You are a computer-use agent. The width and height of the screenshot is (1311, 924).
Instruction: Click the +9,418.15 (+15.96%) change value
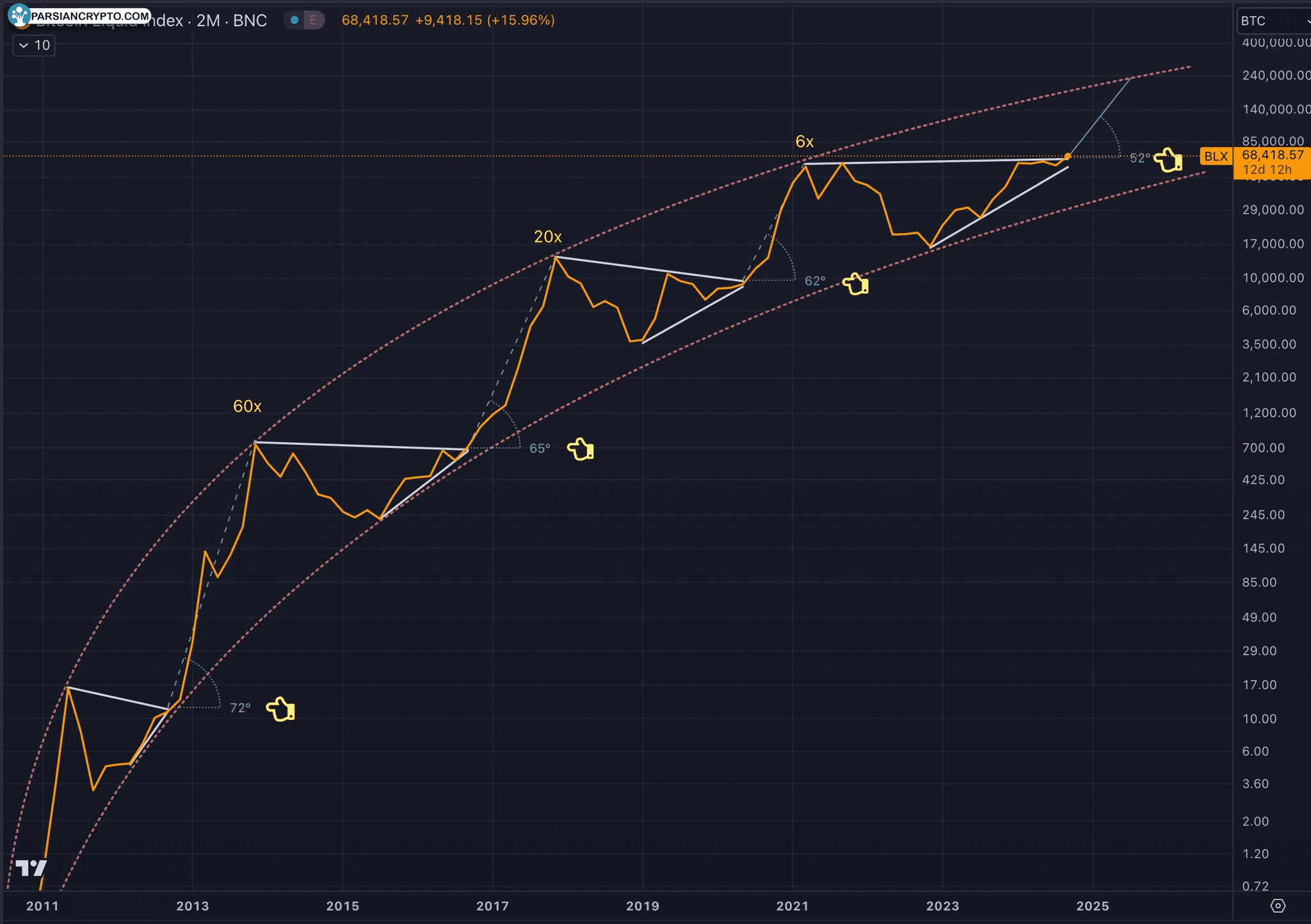[485, 20]
